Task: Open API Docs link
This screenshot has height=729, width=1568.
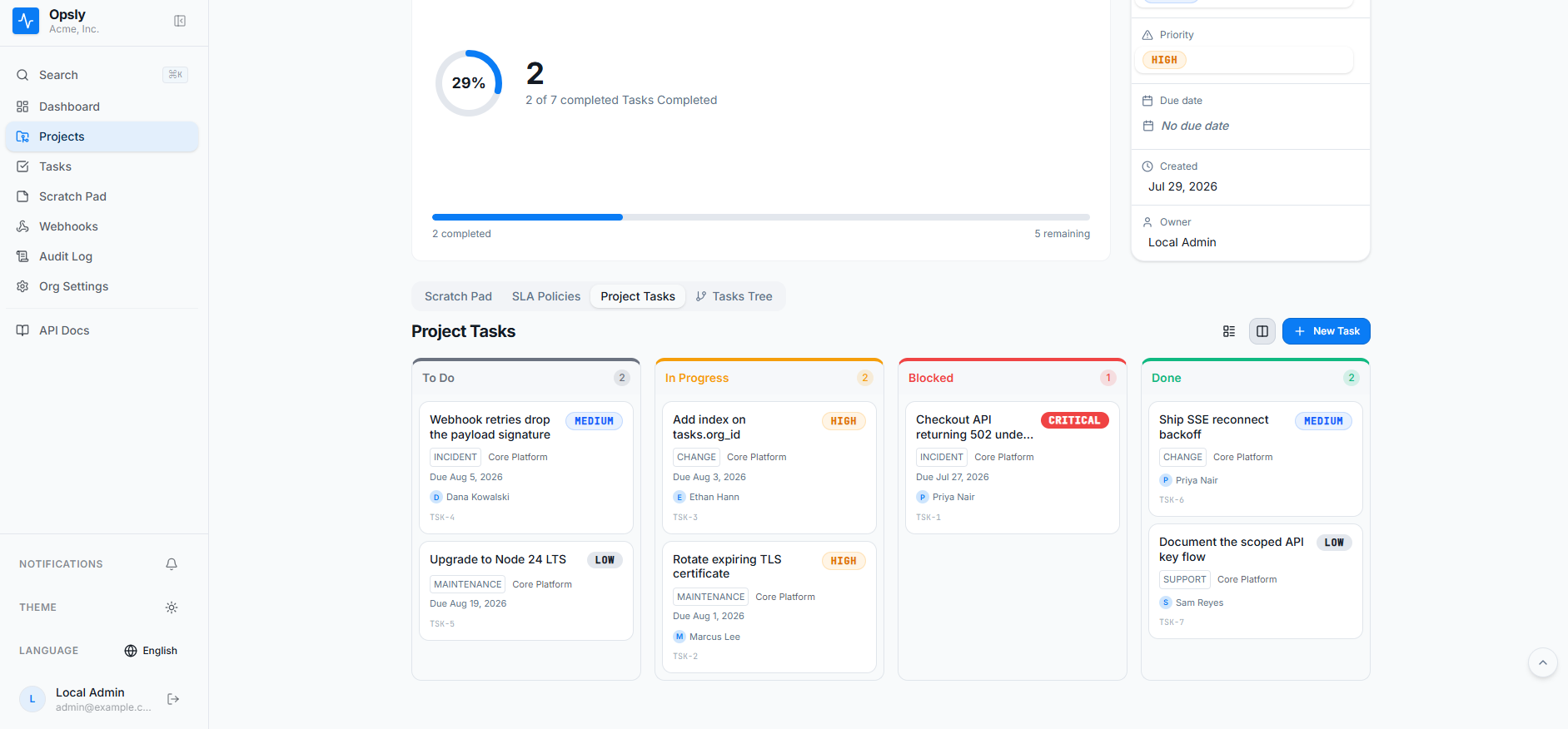Action: 102,330
